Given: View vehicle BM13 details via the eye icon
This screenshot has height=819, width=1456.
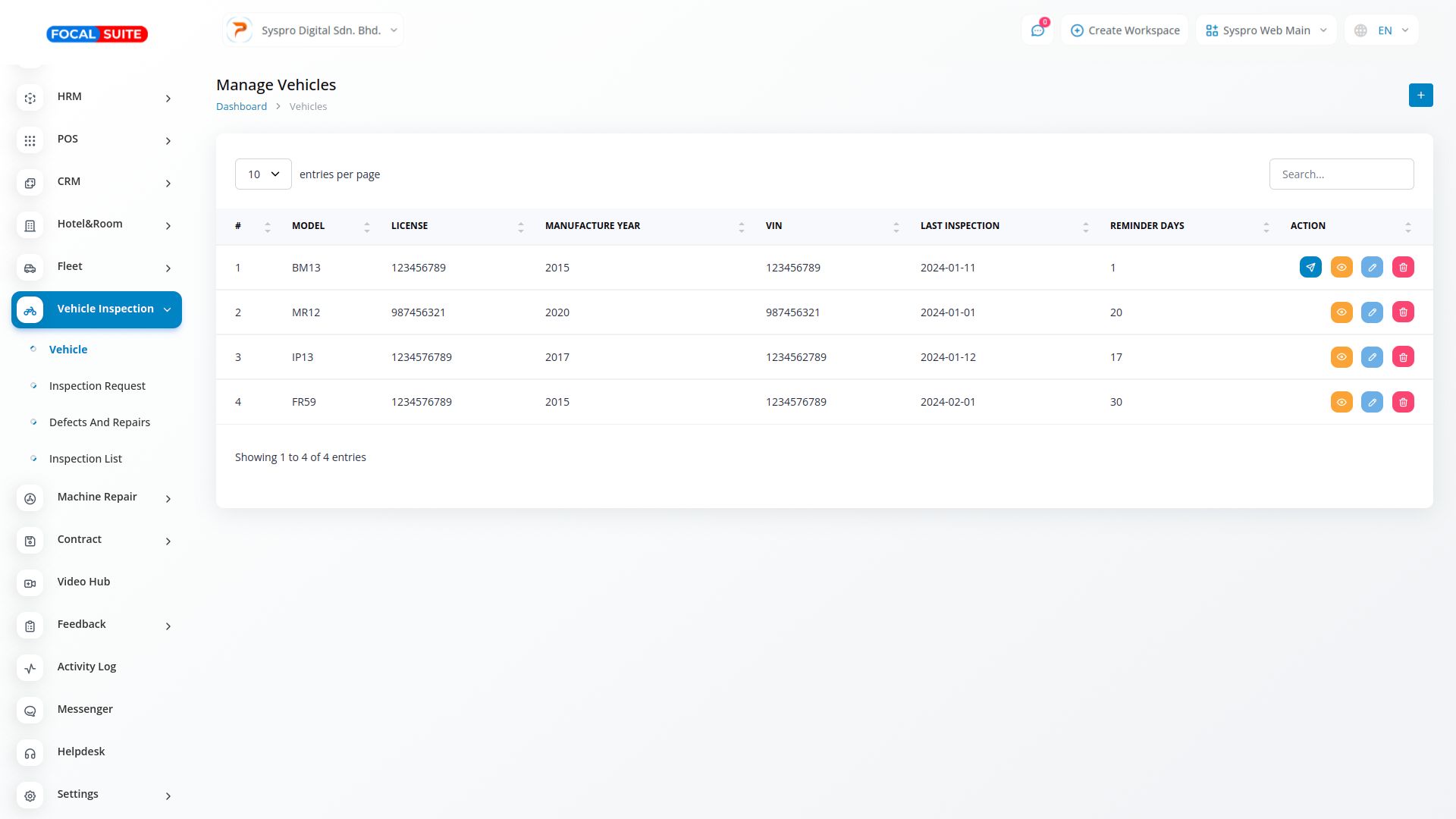Looking at the screenshot, I should pos(1341,267).
